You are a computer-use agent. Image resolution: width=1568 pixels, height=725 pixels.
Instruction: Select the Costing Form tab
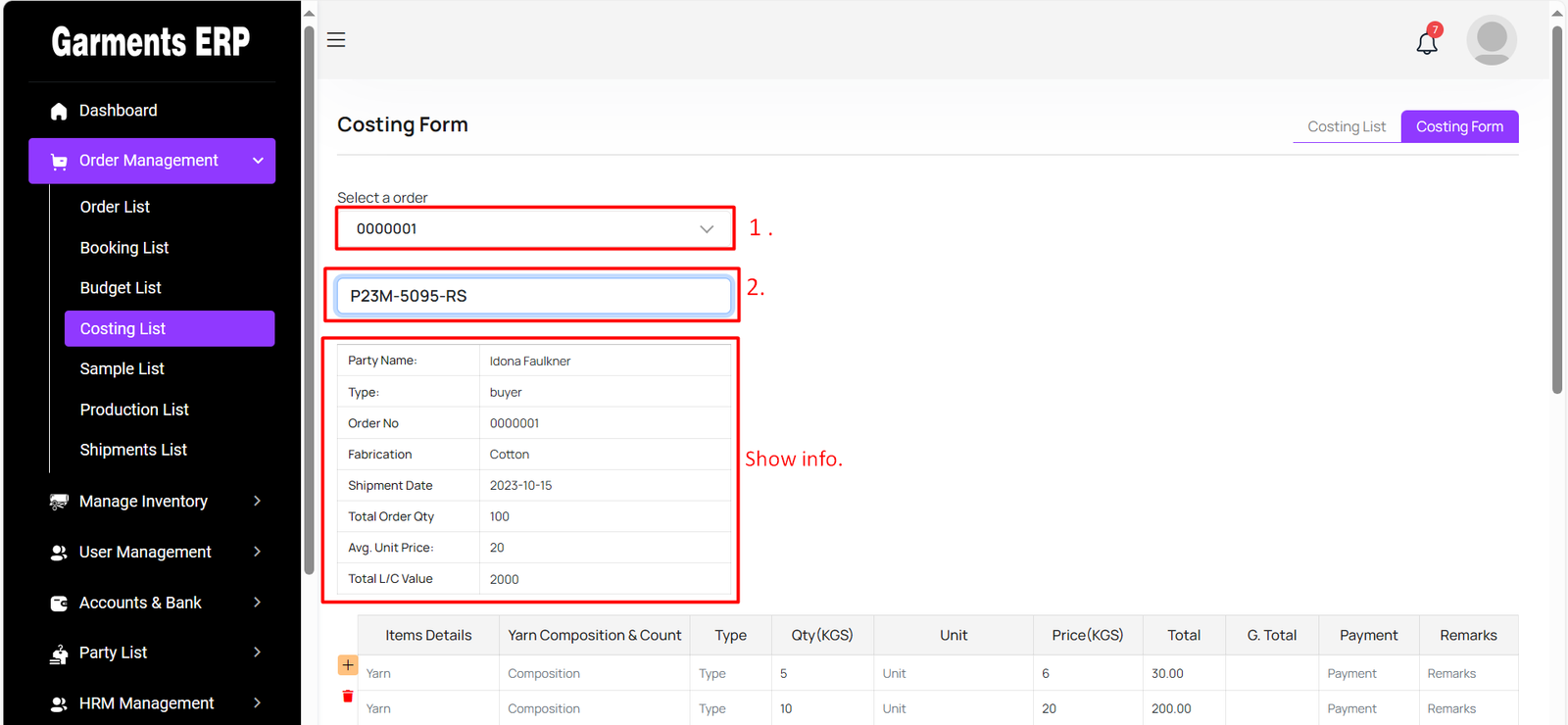(x=1458, y=126)
